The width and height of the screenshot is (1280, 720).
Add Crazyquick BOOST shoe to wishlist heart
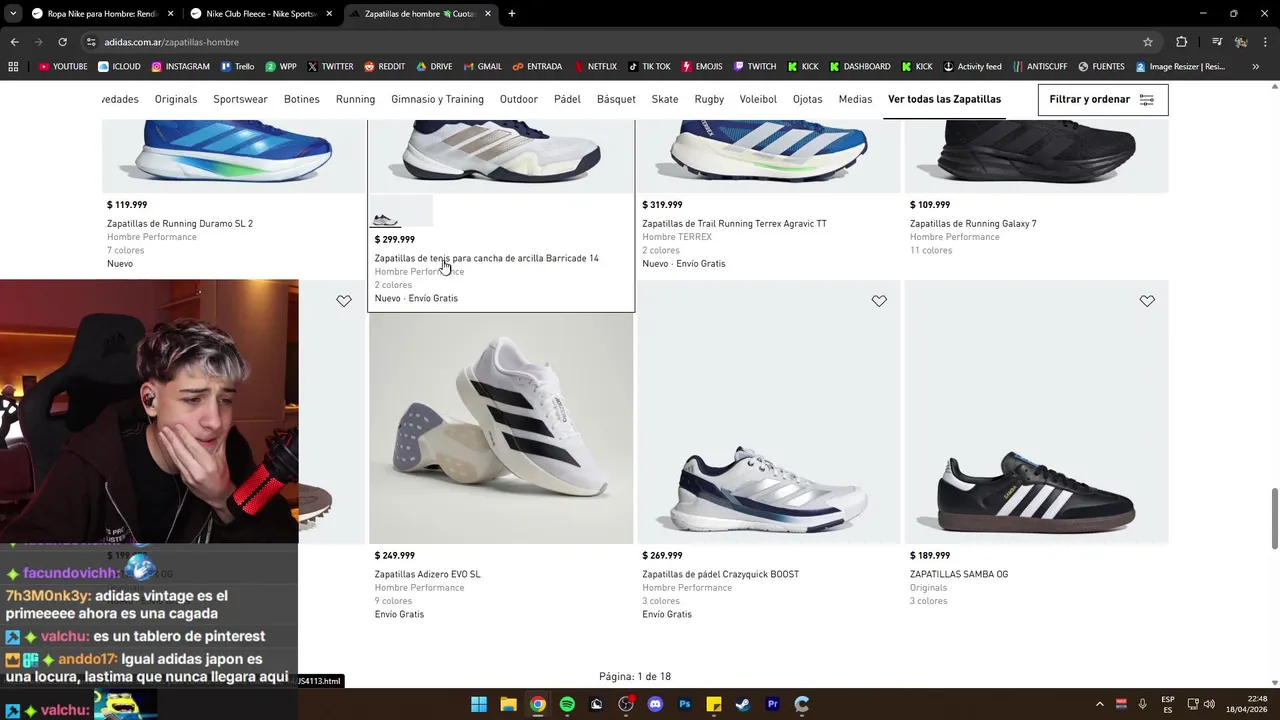[x=879, y=301]
